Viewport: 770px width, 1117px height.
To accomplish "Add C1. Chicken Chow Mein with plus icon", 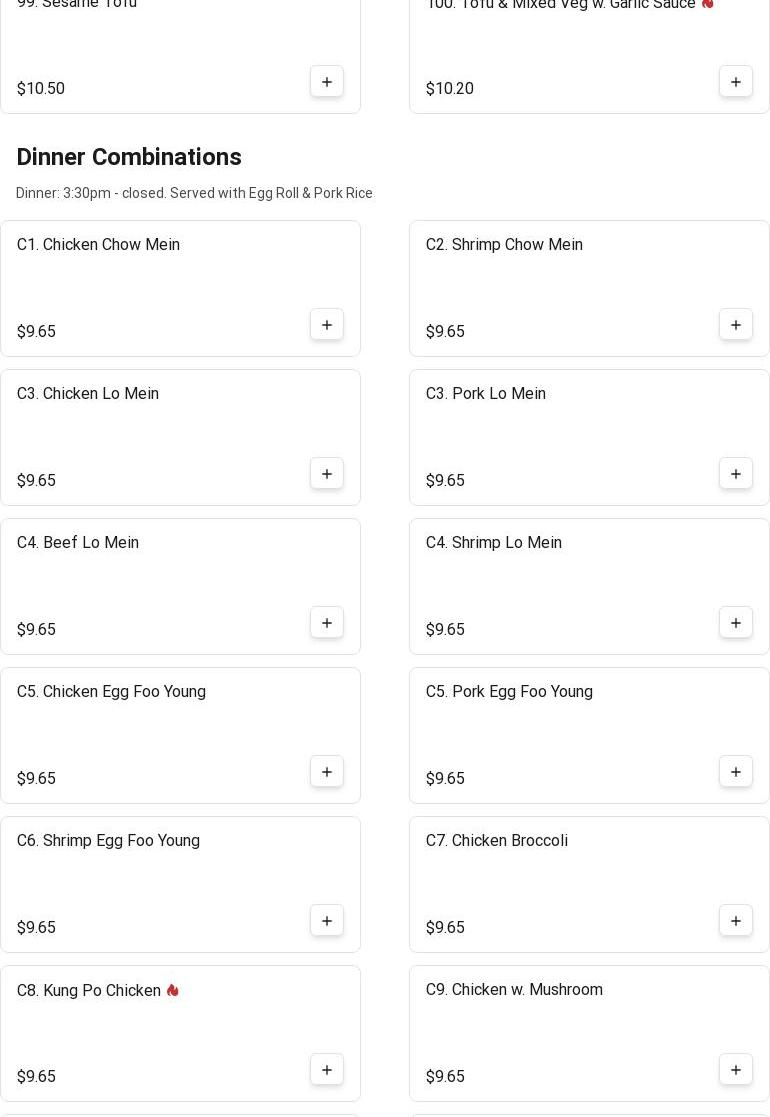I will (x=327, y=325).
